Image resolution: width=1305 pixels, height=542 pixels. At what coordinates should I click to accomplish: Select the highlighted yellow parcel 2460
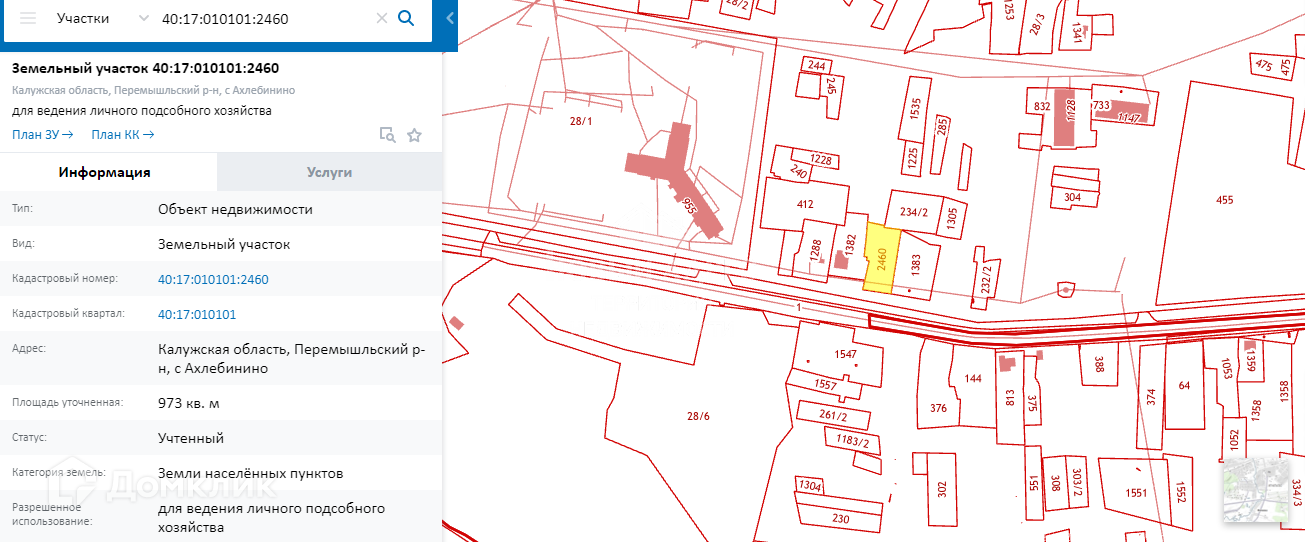click(x=881, y=258)
